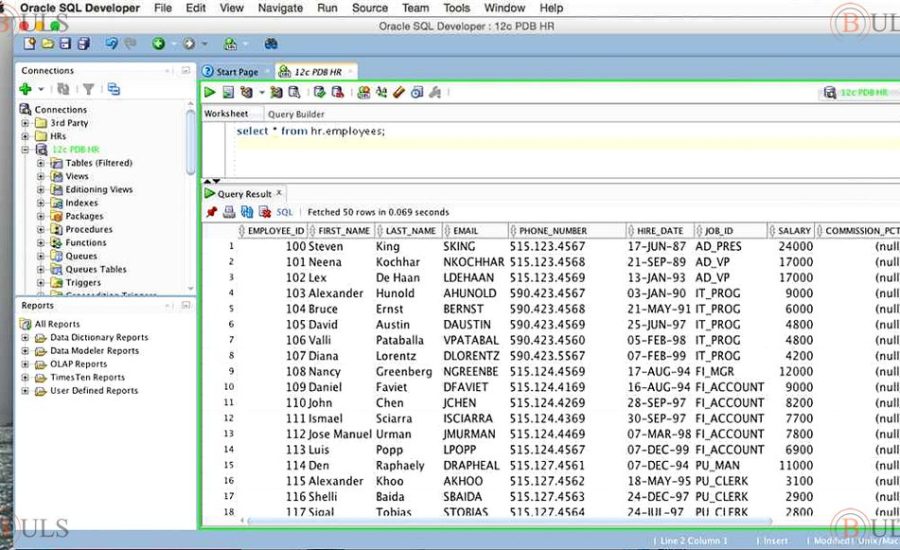Open the Tools menu
The height and width of the screenshot is (550, 900).
coord(456,8)
